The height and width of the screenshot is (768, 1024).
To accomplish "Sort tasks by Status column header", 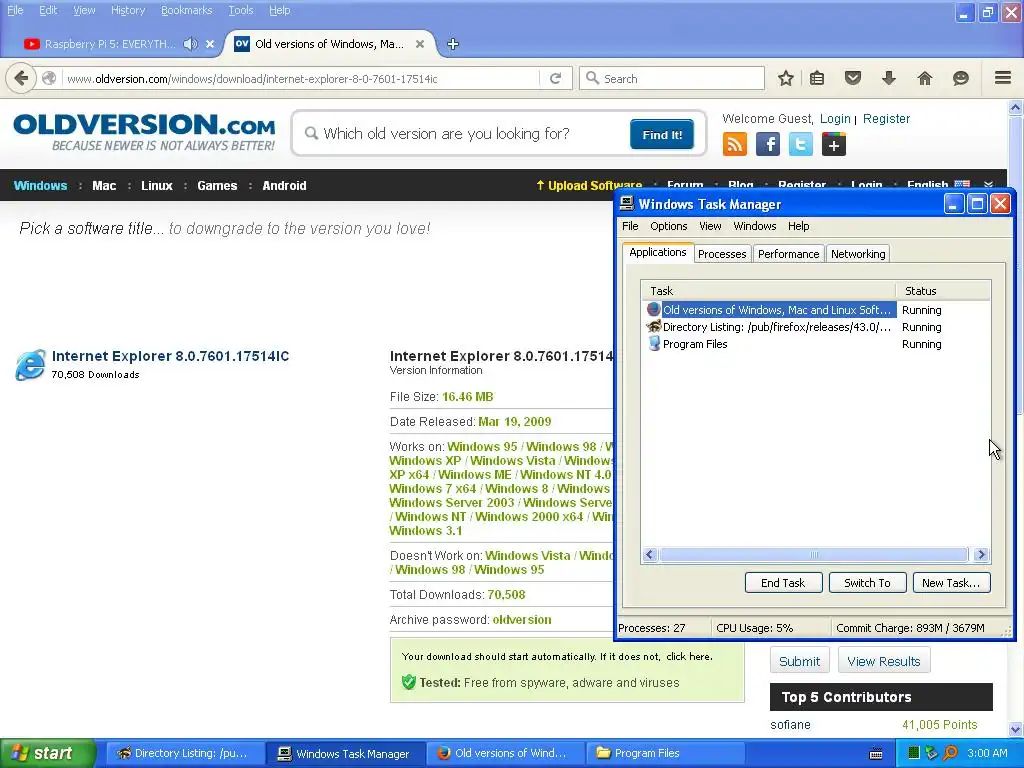I will pos(944,291).
